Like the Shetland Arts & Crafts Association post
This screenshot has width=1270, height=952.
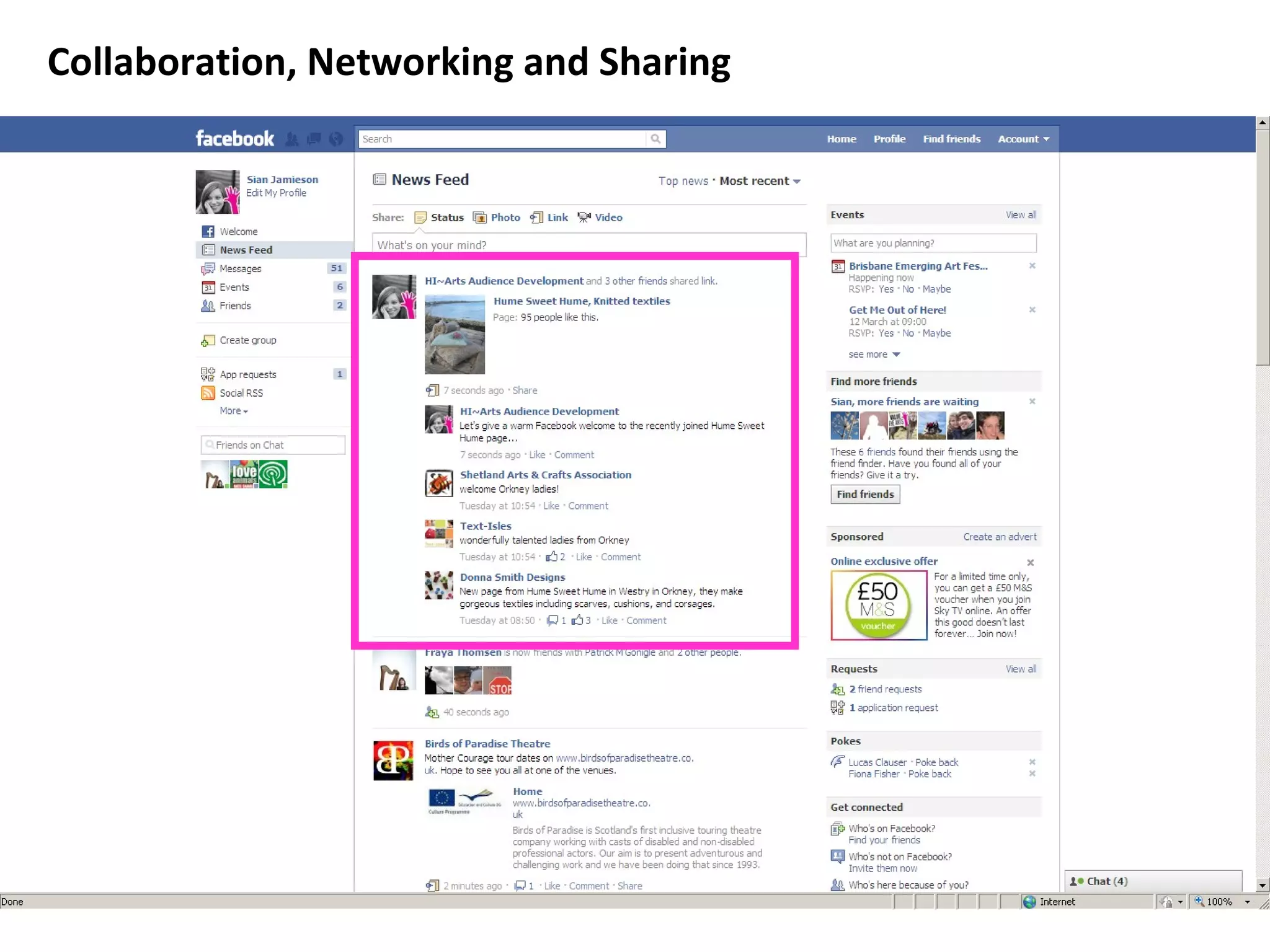pos(551,506)
